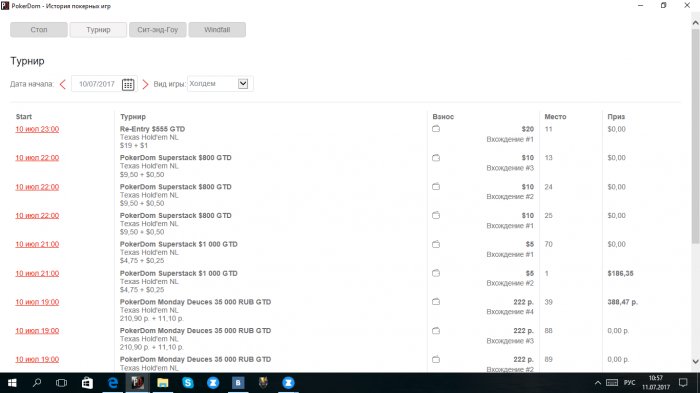Open 10 июл 19:00 link with place 39
Screen dimensions: 700x393
[37, 302]
